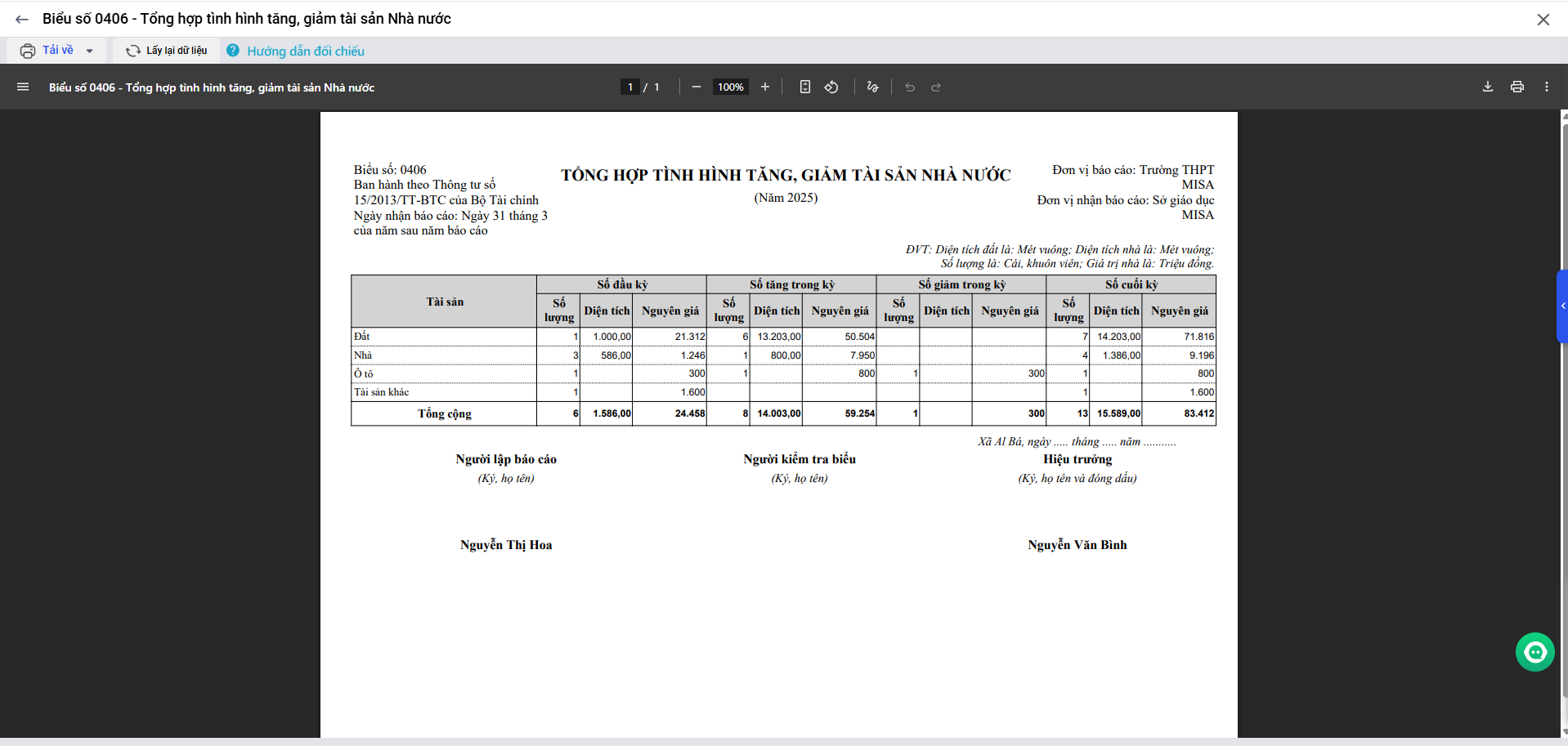This screenshot has height=746, width=1568.
Task: Open the green chat support bubble
Action: pos(1534,652)
